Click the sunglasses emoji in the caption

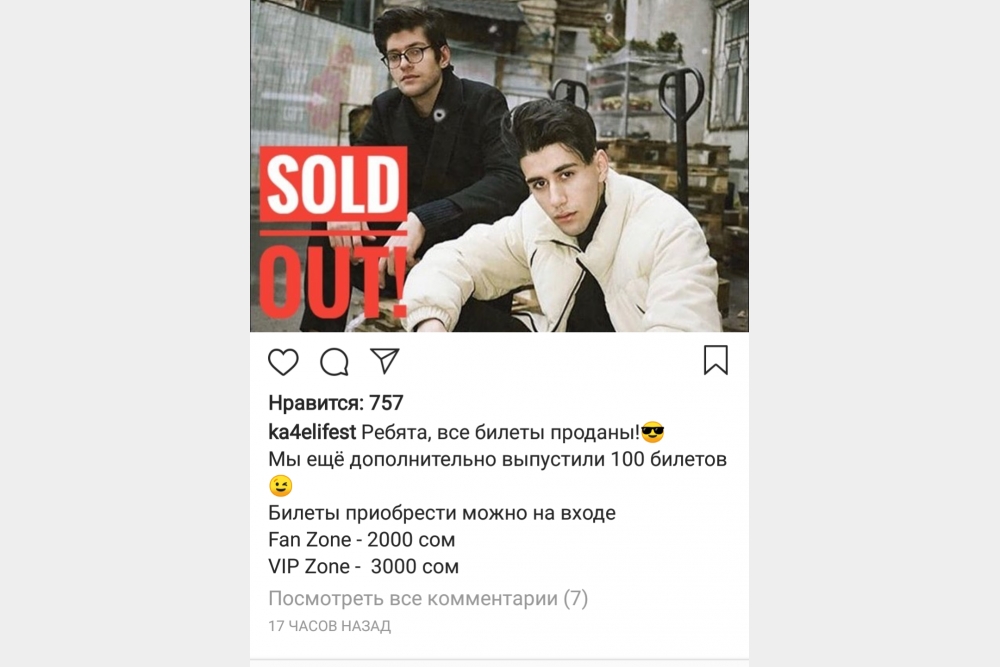point(652,433)
